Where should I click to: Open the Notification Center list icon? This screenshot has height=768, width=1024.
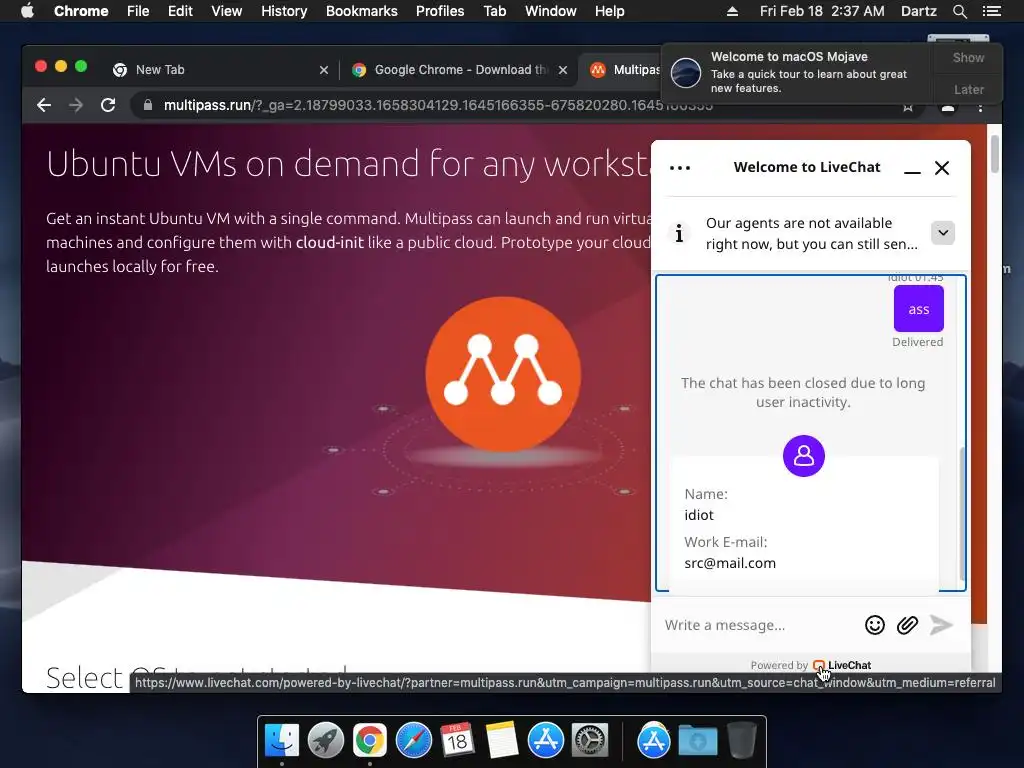991,11
